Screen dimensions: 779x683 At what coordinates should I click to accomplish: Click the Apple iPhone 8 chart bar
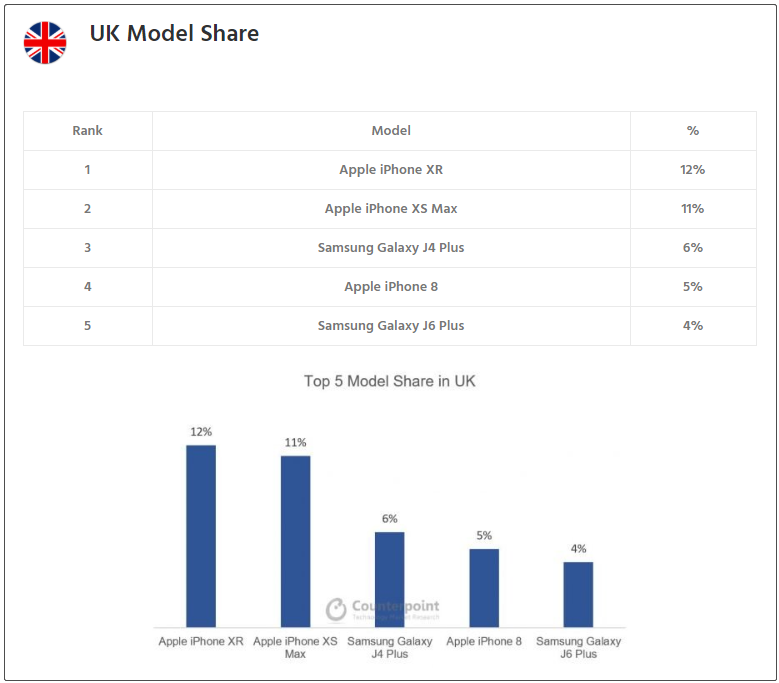pos(484,587)
